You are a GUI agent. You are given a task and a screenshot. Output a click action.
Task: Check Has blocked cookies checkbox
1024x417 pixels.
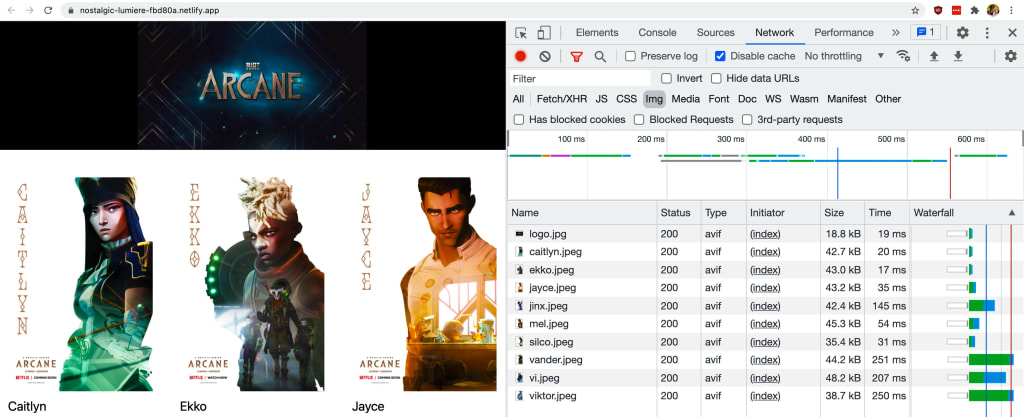(x=519, y=120)
